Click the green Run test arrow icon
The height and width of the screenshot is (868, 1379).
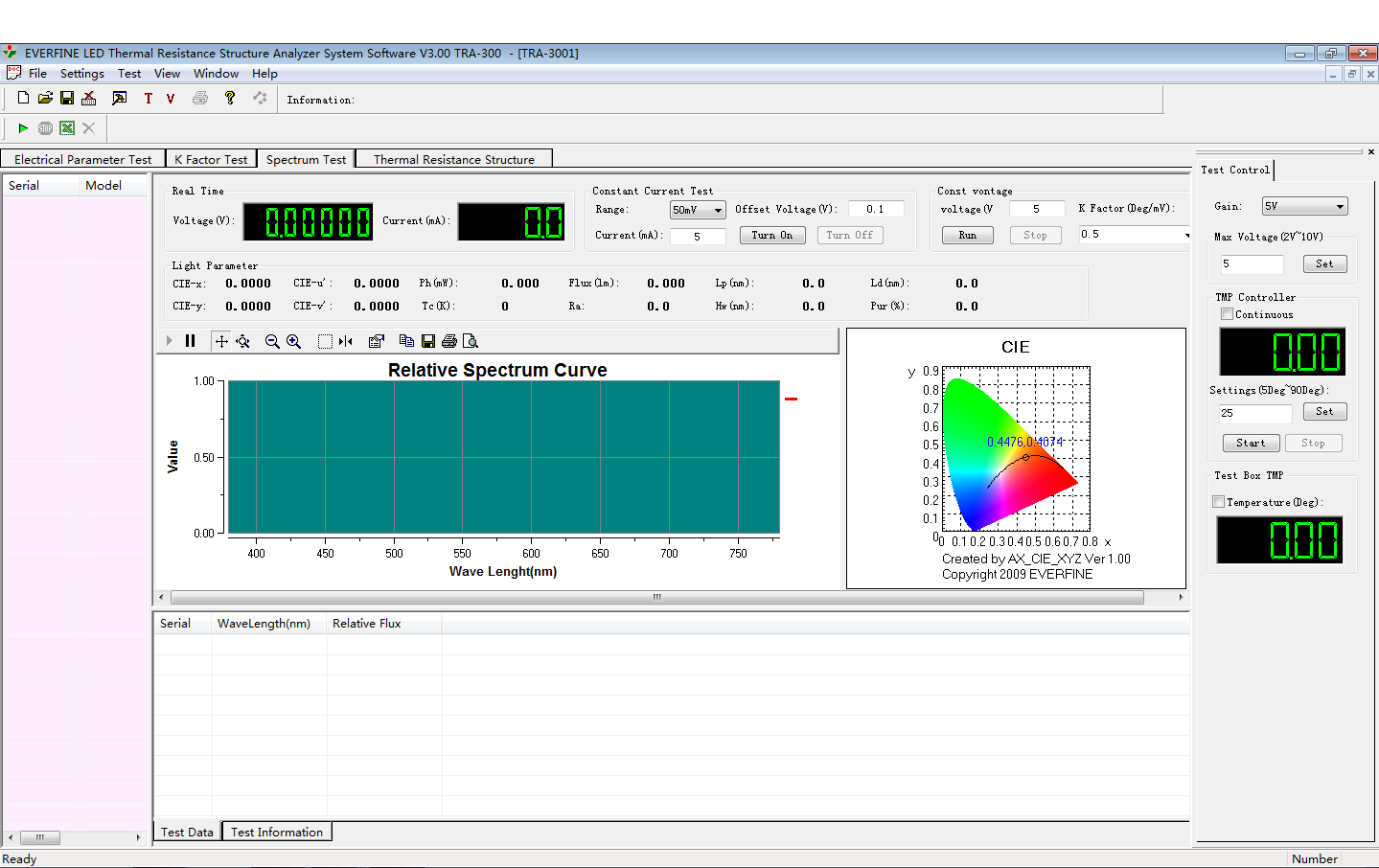pyautogui.click(x=23, y=128)
